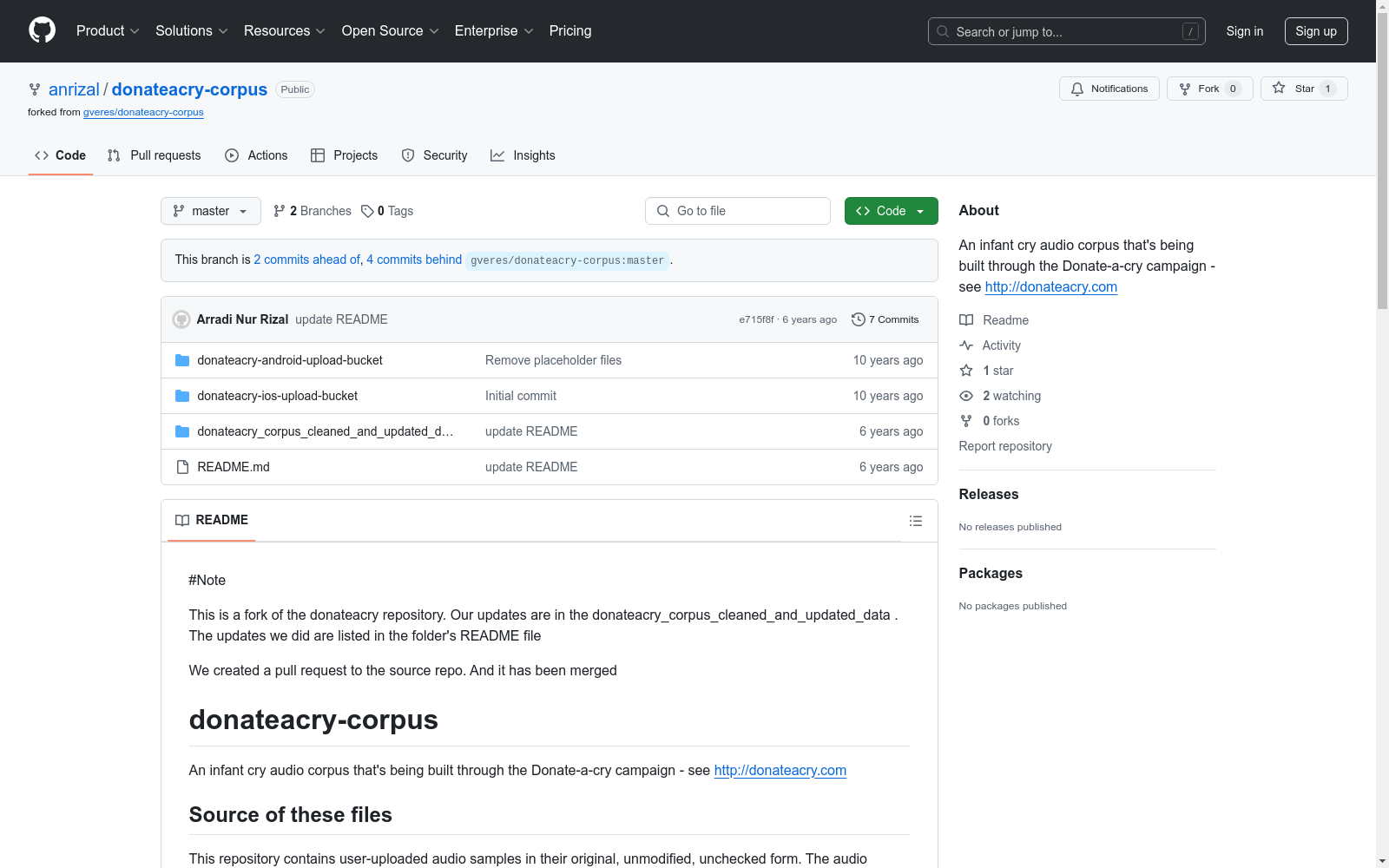This screenshot has width=1389, height=868.
Task: Click the bell icon in Notifications
Action: [1077, 89]
